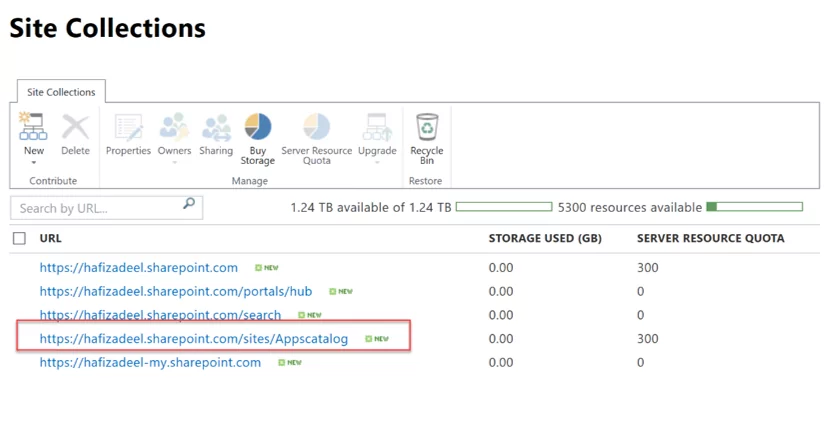
Task: Click the SERVER RESOURCE QUOTA column header
Action: (710, 238)
